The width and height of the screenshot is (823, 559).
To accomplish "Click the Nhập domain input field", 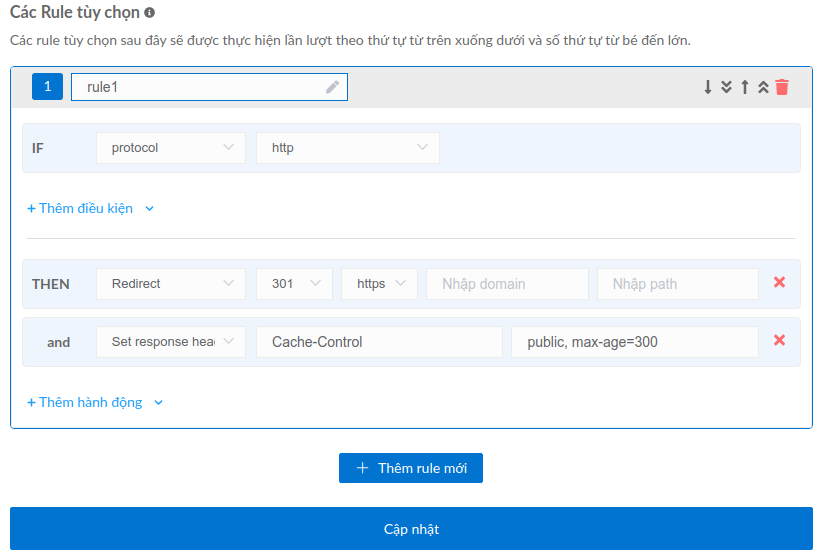I will pos(508,284).
